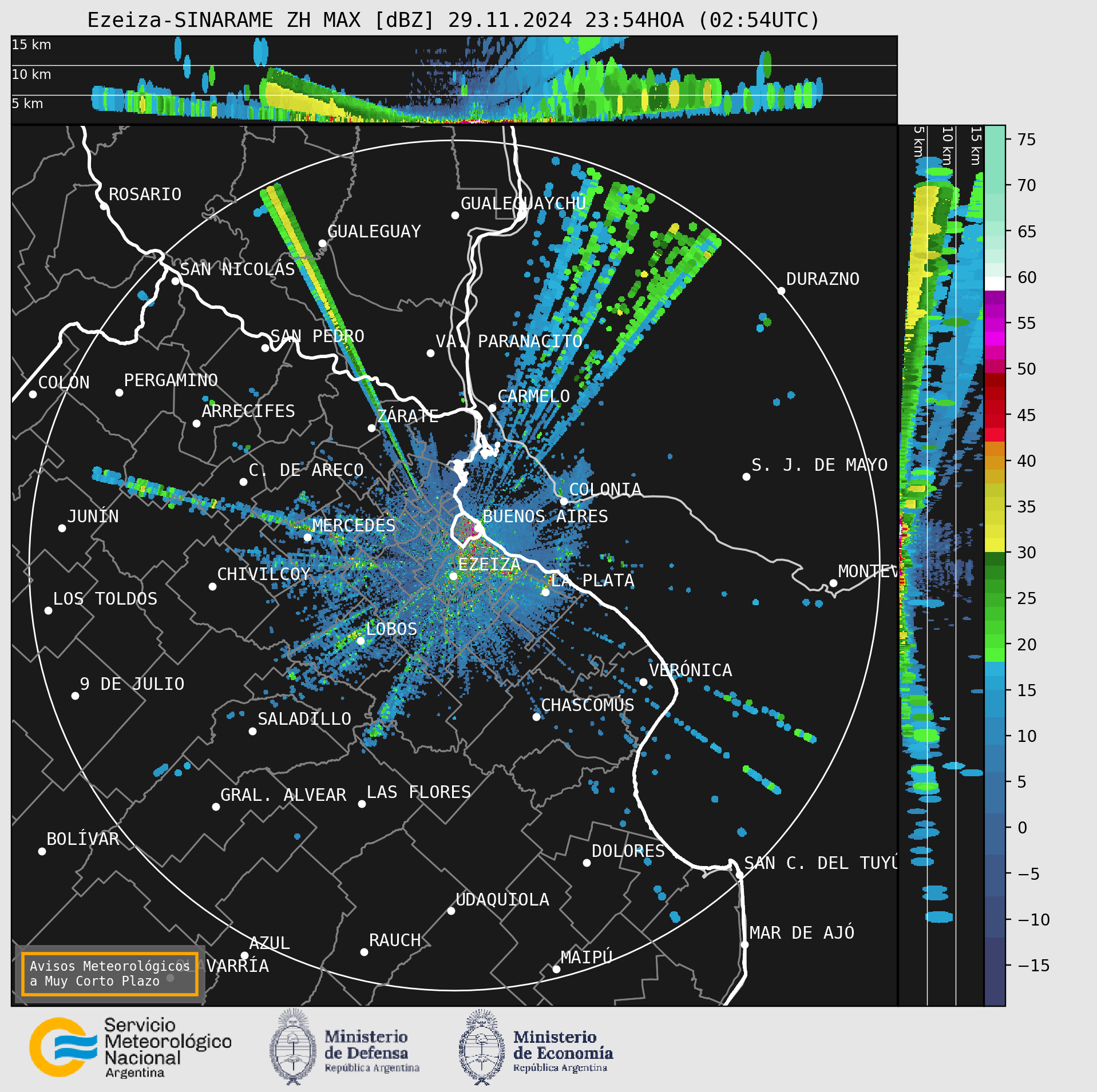This screenshot has height=1092, width=1097.
Task: Click the AZUL city label
Action: (270, 943)
